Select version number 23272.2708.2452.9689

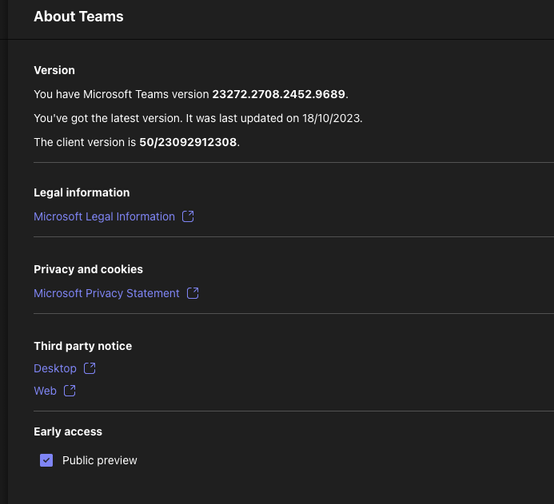tap(278, 94)
